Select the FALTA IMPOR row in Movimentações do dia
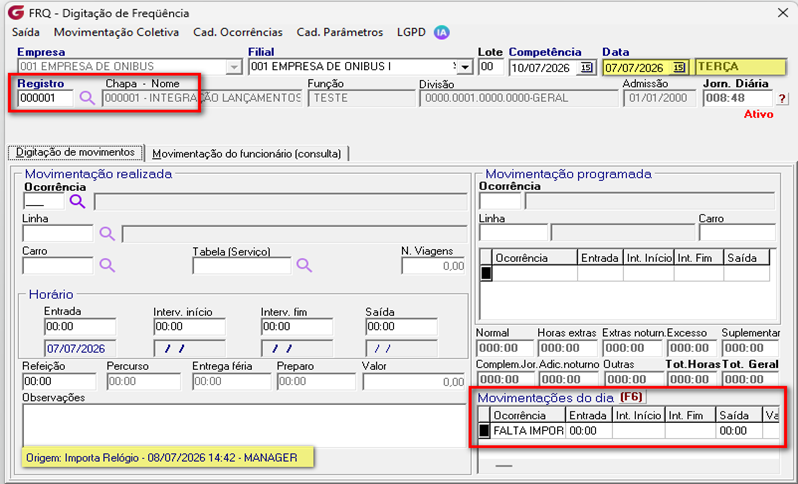The image size is (798, 484). coord(629,431)
